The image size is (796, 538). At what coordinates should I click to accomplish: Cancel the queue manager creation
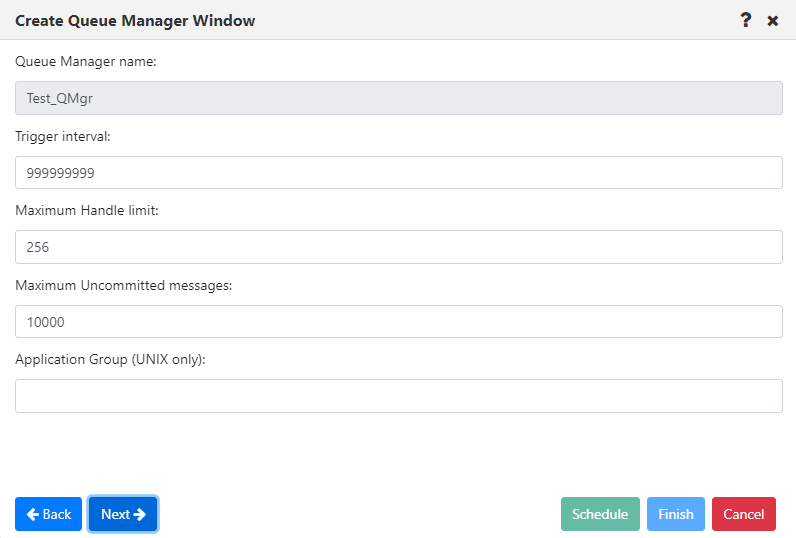pos(744,514)
